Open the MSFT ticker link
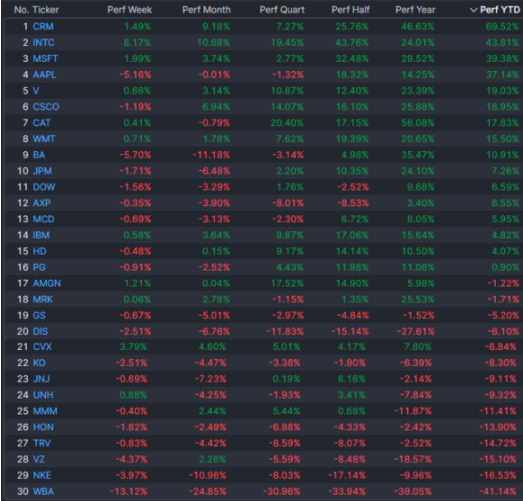 [x=45, y=58]
